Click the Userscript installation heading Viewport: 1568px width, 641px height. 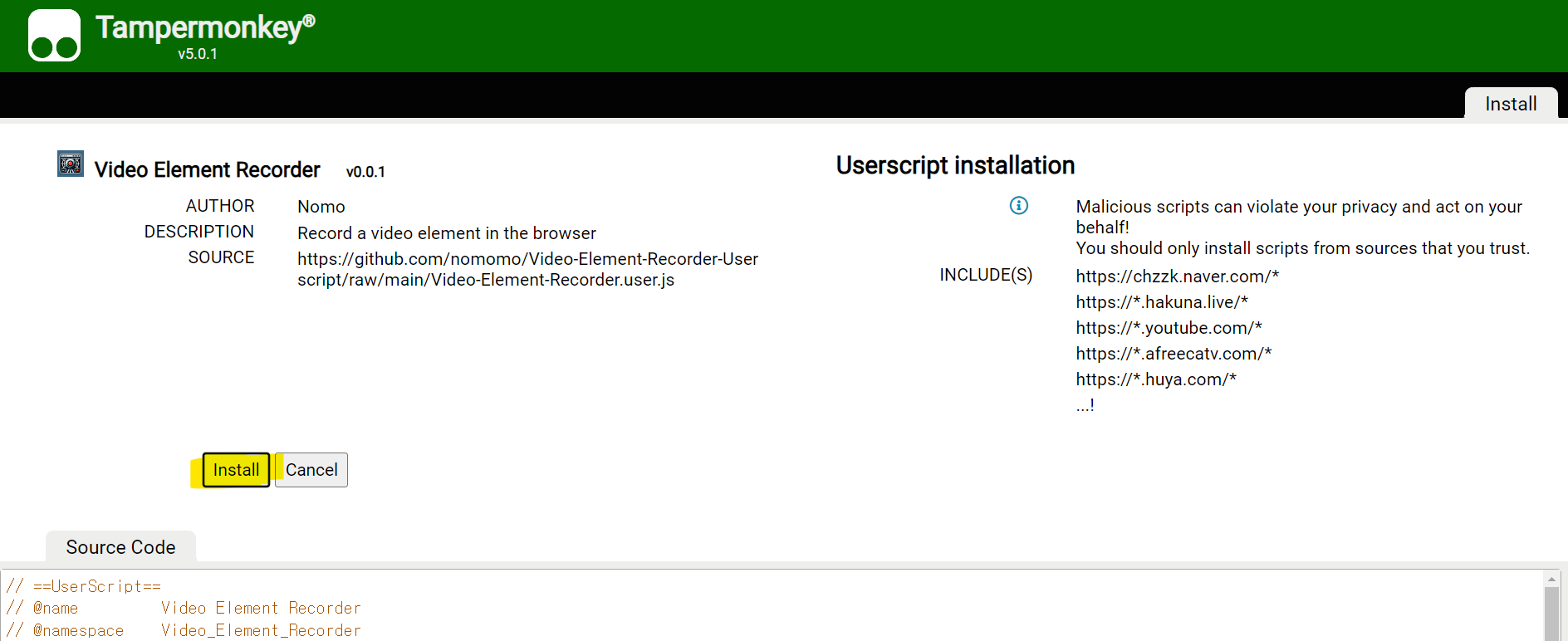955,165
